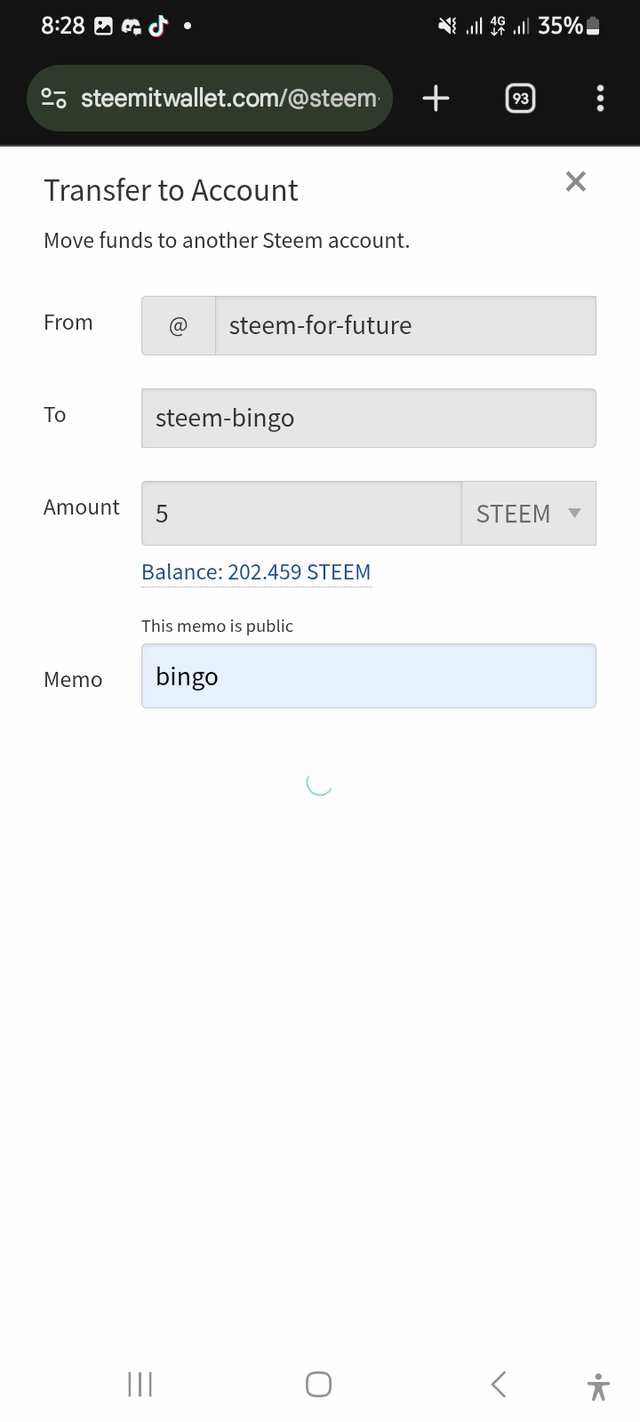
Task: Tap the To field with steem-bingo
Action: (x=368, y=418)
